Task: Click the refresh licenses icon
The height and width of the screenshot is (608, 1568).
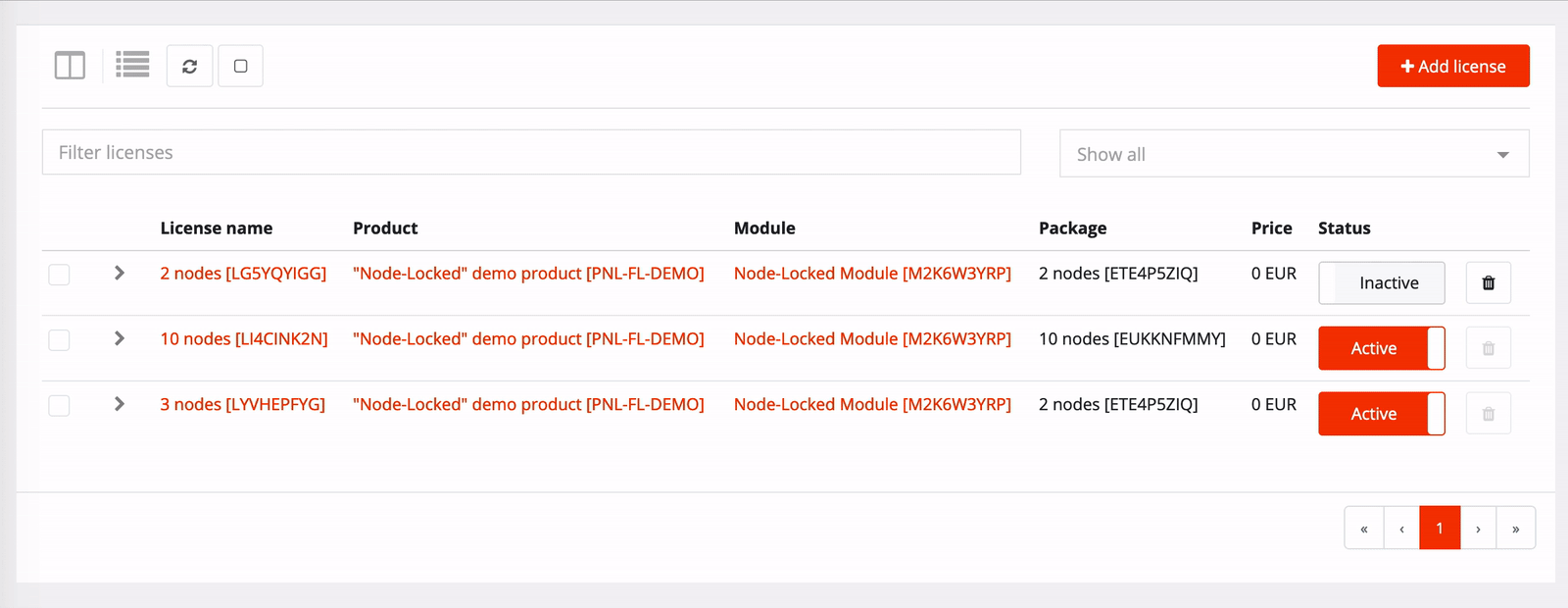Action: [x=190, y=66]
